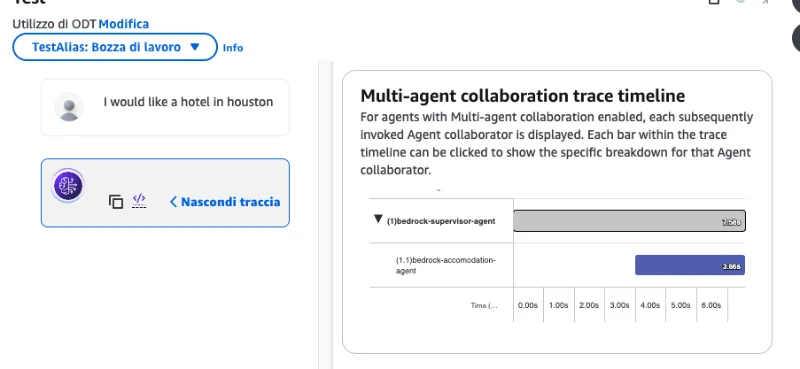Click the Bedrock agent brain avatar
Viewport: 800px width, 369px height.
tap(68, 185)
